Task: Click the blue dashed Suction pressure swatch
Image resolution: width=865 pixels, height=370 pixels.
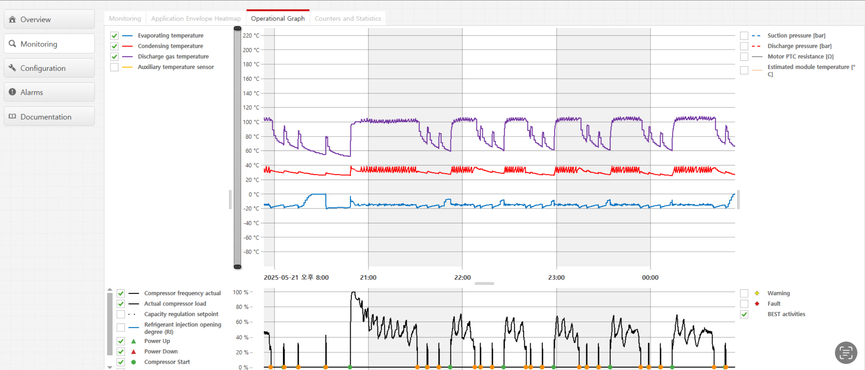Action: [757, 36]
